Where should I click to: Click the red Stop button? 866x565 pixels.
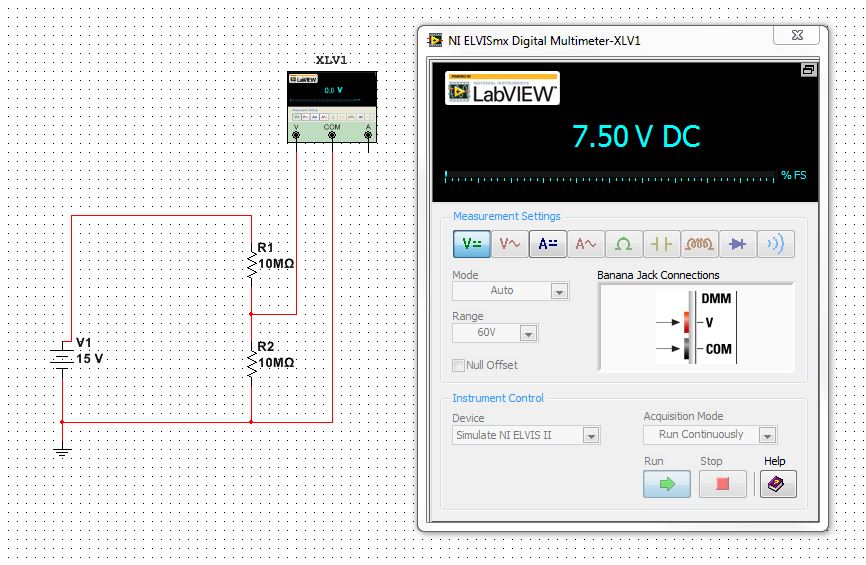pyautogui.click(x=722, y=484)
